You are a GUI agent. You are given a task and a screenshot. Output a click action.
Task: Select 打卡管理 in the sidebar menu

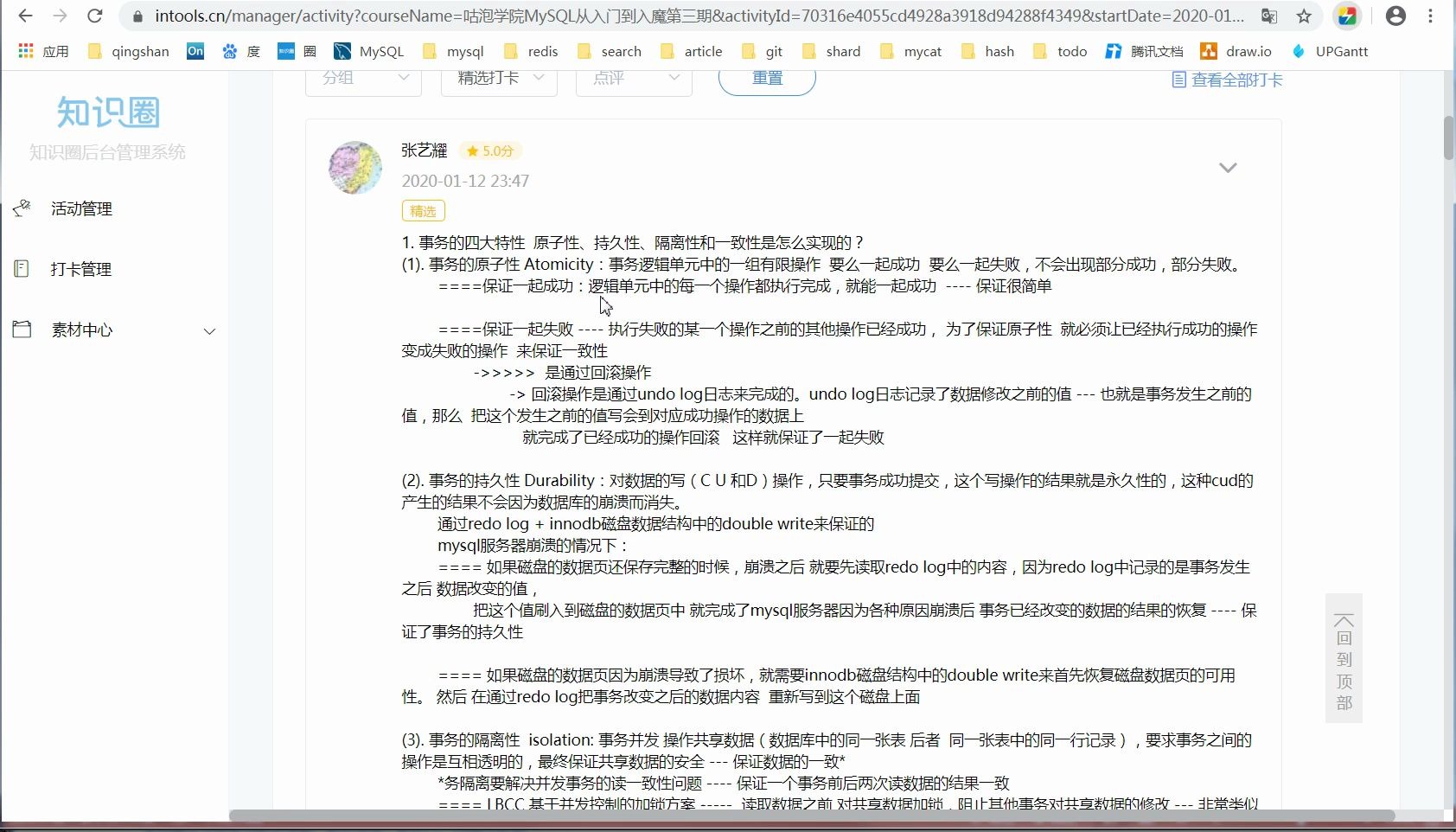(80, 268)
